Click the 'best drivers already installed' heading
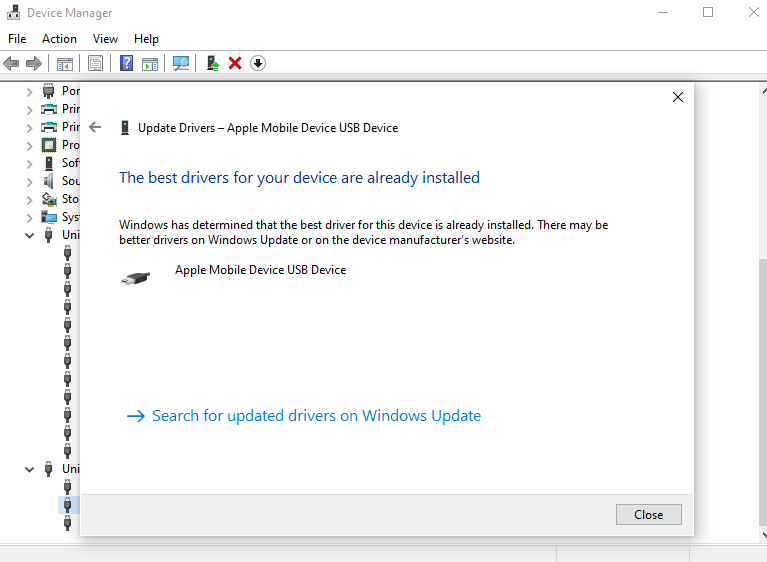767x562 pixels. tap(299, 178)
